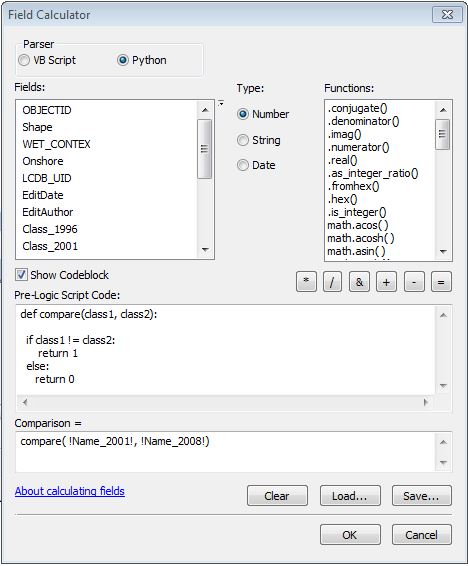The image size is (468, 566).
Task: Pick the .numerator() function
Action: click(x=358, y=147)
